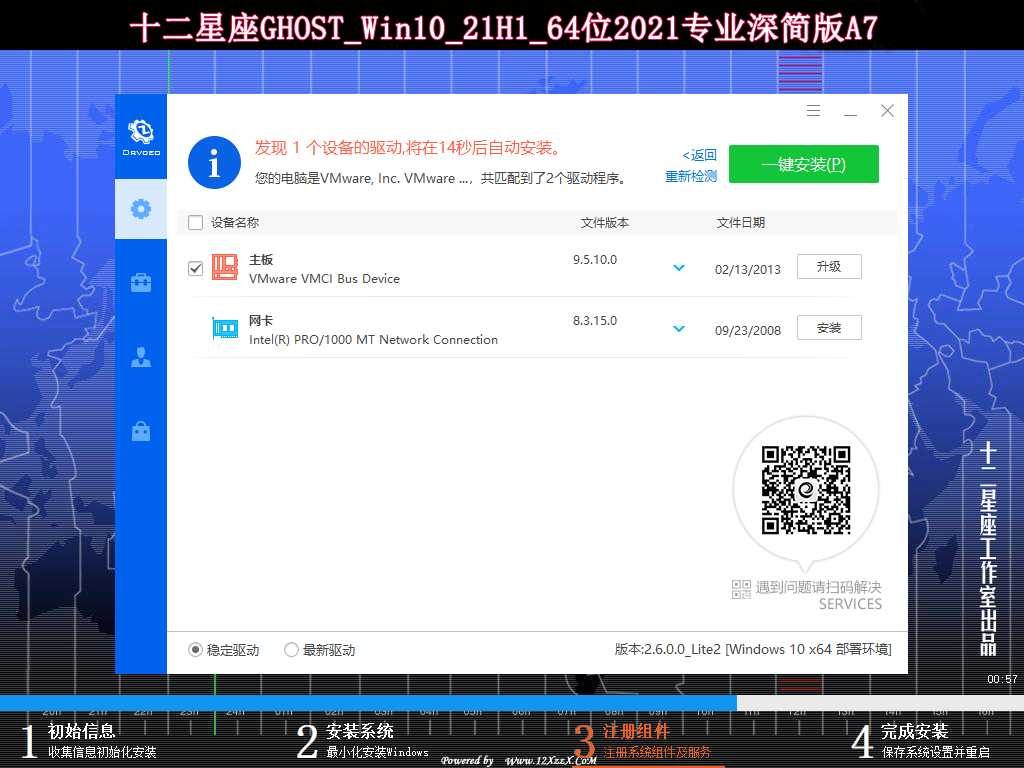Click the blue info circle icon
Image resolution: width=1024 pixels, height=768 pixels.
(214, 163)
